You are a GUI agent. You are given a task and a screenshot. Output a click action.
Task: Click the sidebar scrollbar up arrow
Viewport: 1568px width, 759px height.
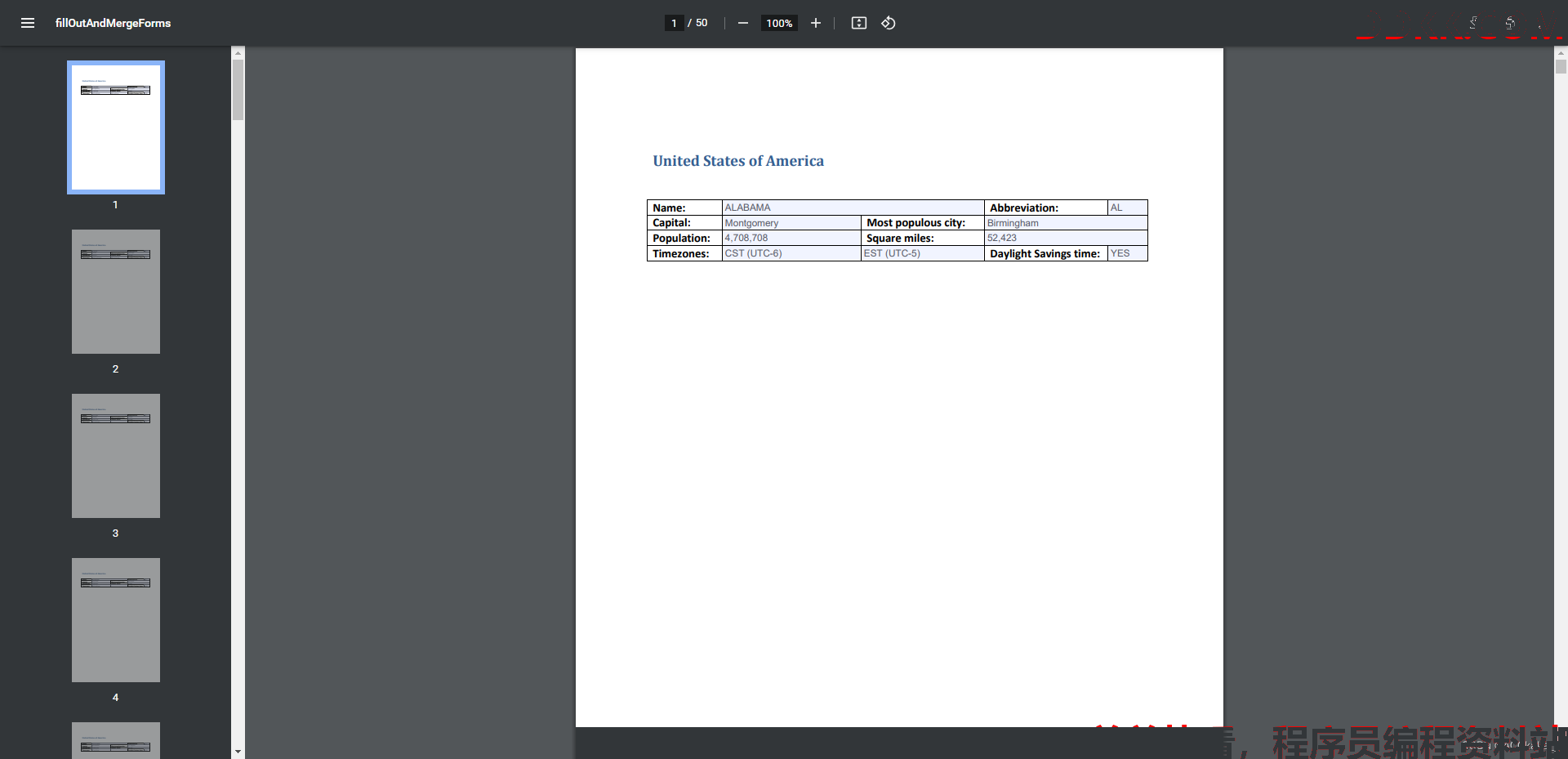coord(238,52)
